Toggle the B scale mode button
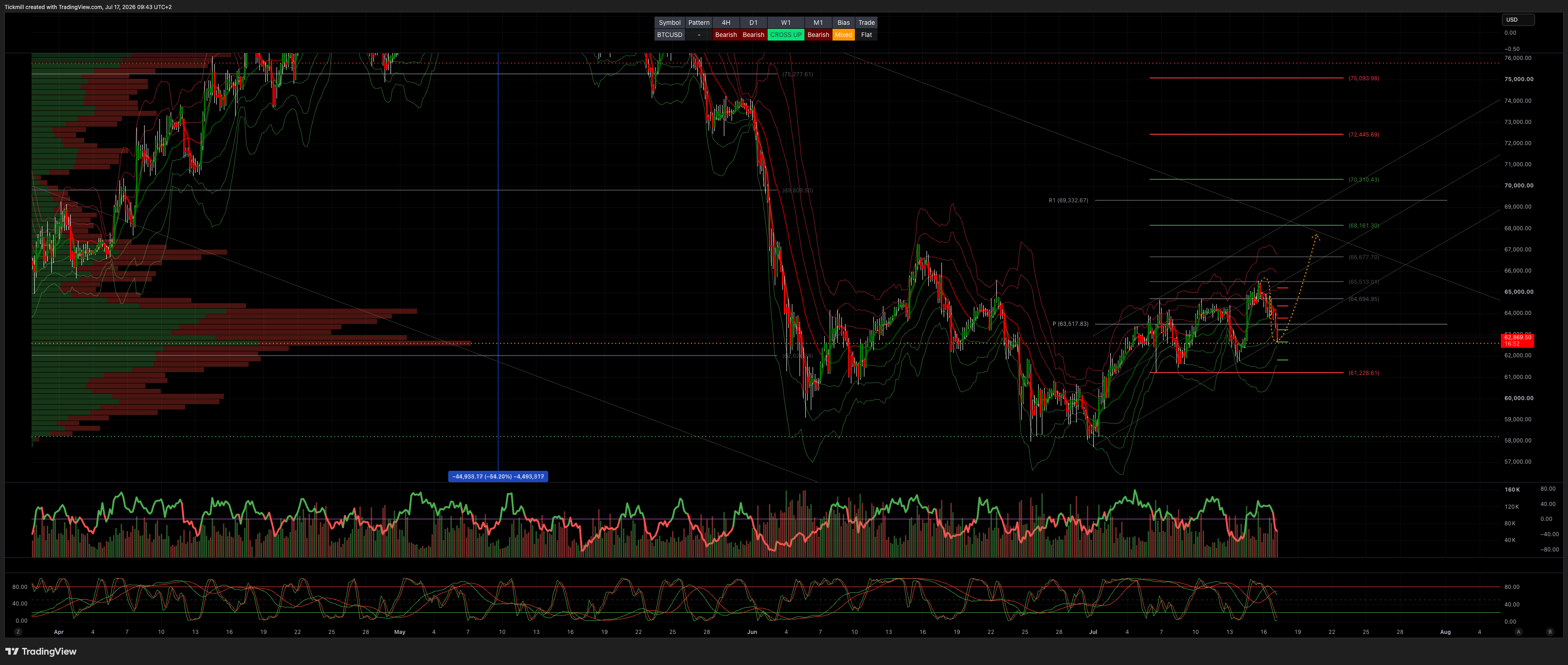The height and width of the screenshot is (665, 1568). point(1550,632)
